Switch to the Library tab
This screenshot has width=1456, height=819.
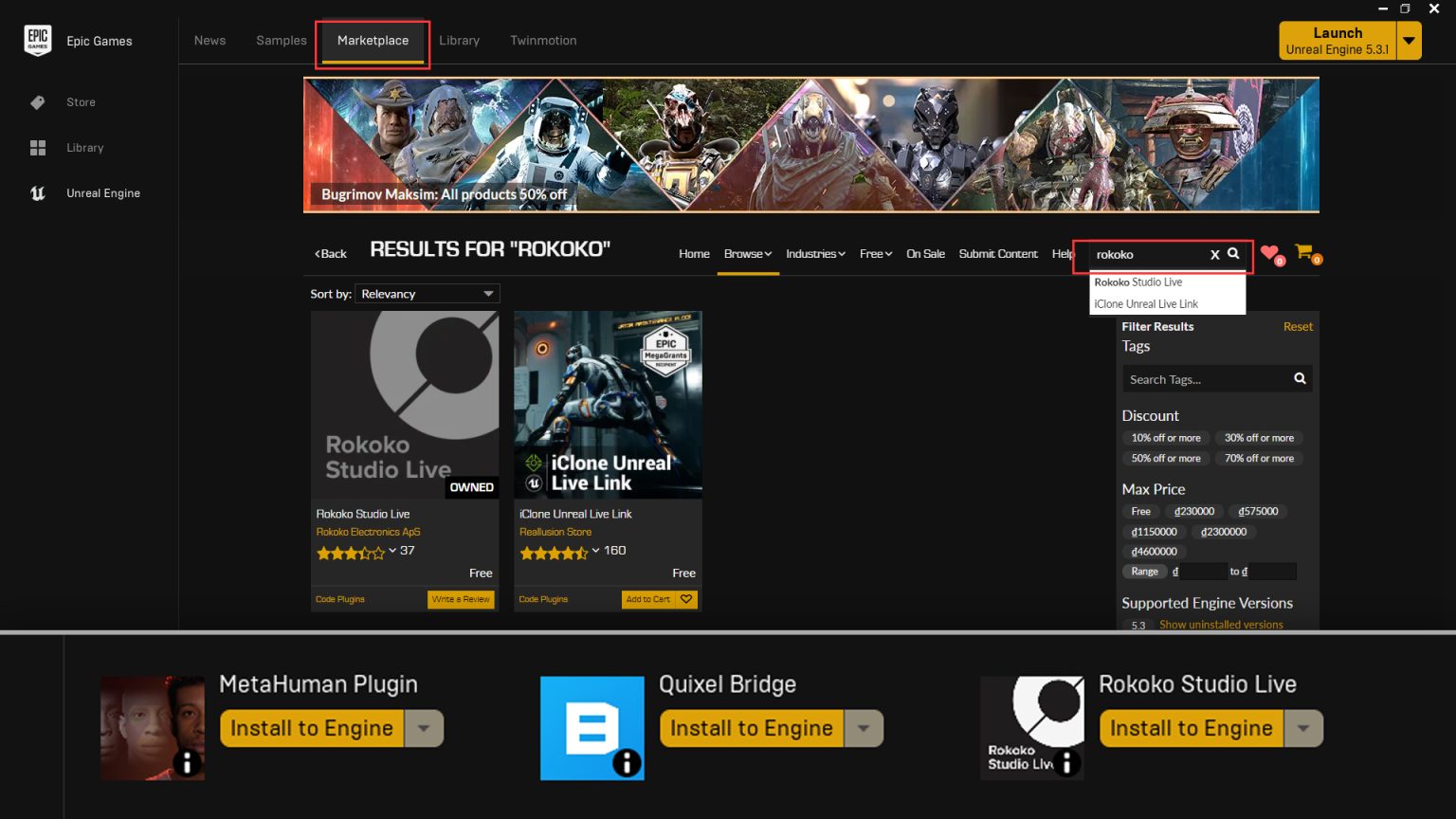pos(460,41)
